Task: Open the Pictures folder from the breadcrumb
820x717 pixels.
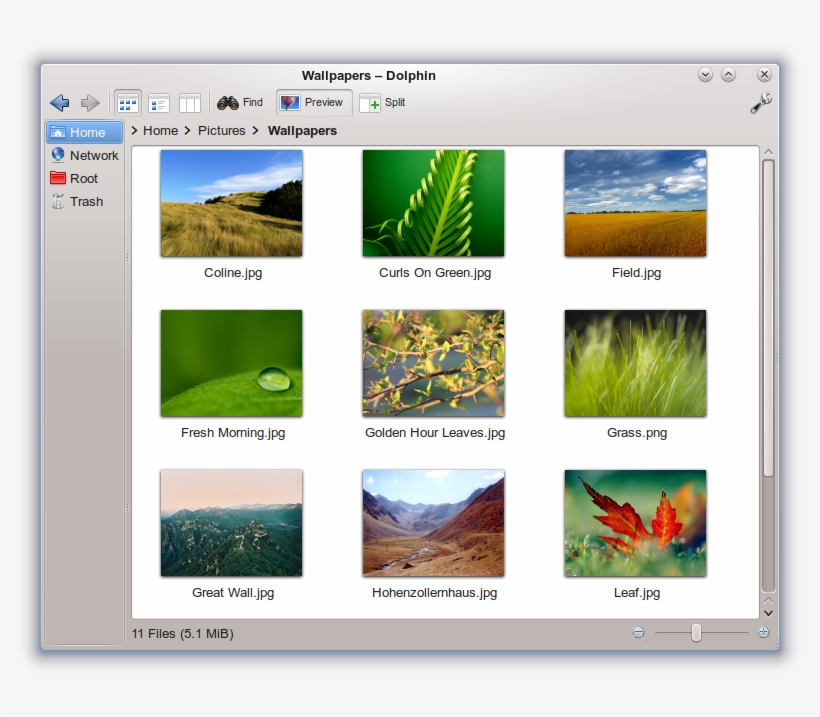Action: [x=221, y=131]
